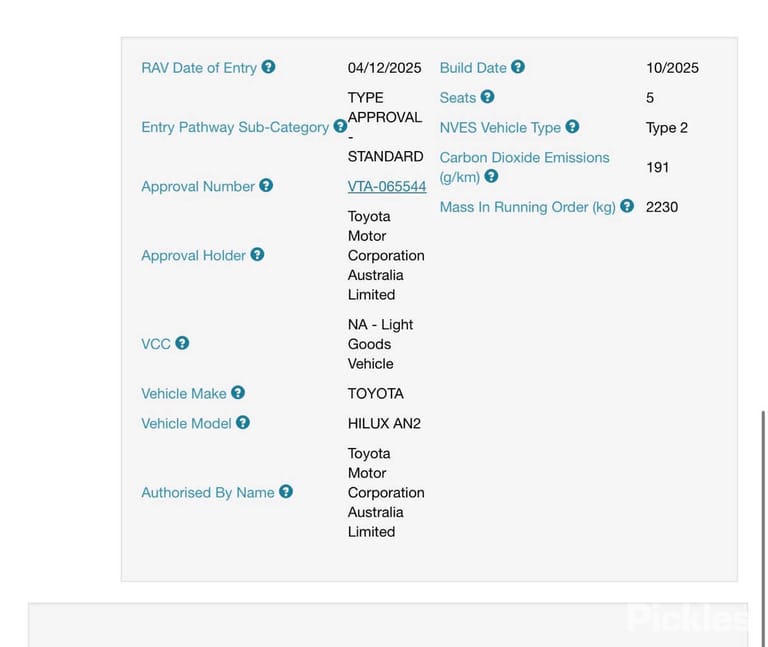Click the Seats label
The image size is (768, 647).
(x=458, y=98)
